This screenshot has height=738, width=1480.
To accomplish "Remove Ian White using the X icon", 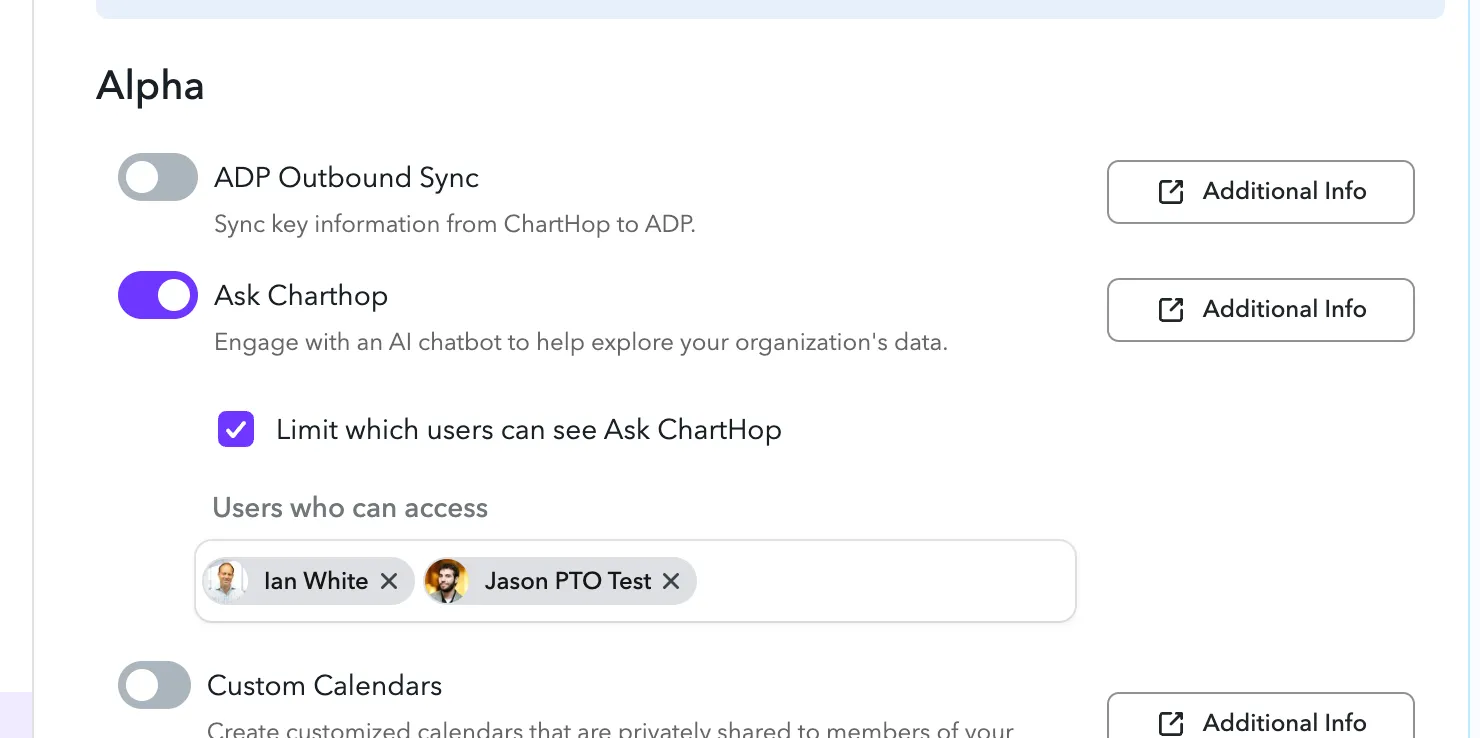I will [389, 581].
